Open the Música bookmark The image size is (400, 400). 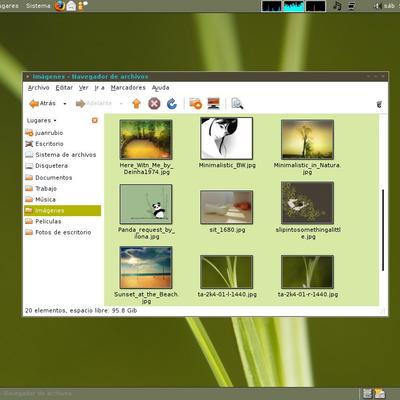(62, 199)
